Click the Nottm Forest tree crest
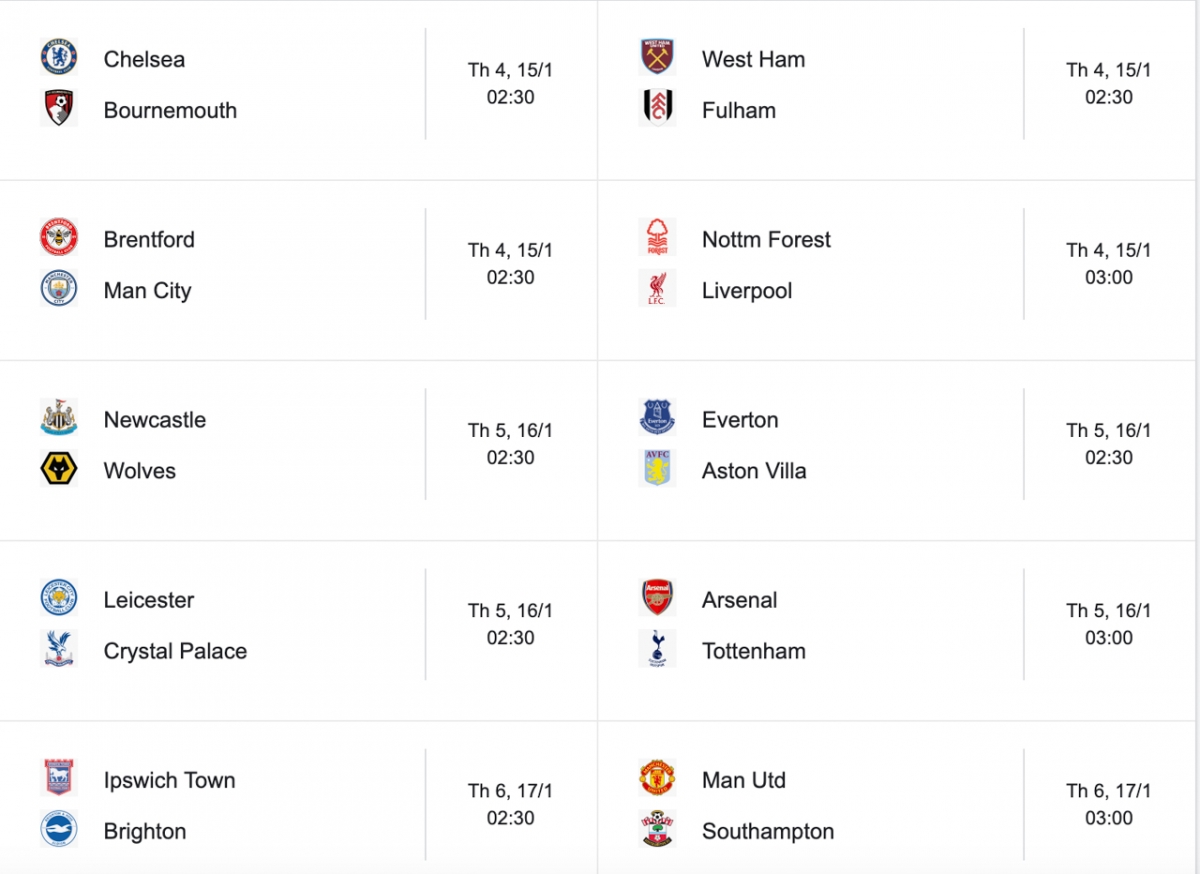 657,237
